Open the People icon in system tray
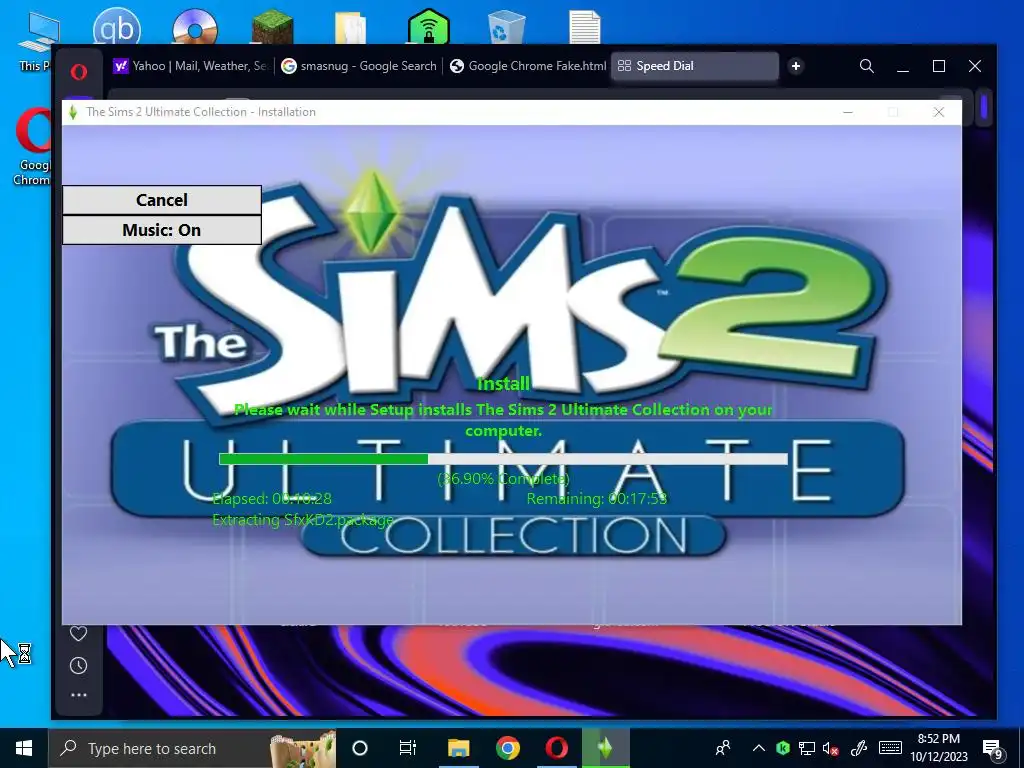 tap(723, 748)
